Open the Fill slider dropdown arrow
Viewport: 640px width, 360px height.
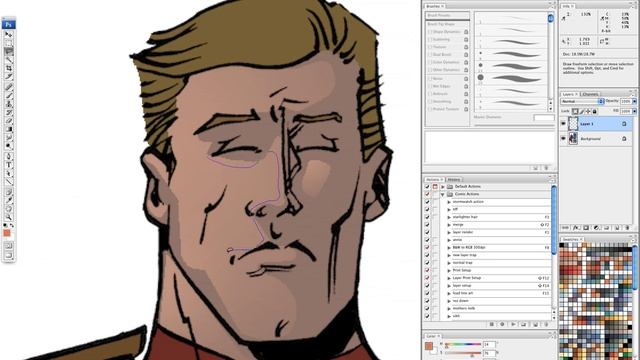(634, 111)
